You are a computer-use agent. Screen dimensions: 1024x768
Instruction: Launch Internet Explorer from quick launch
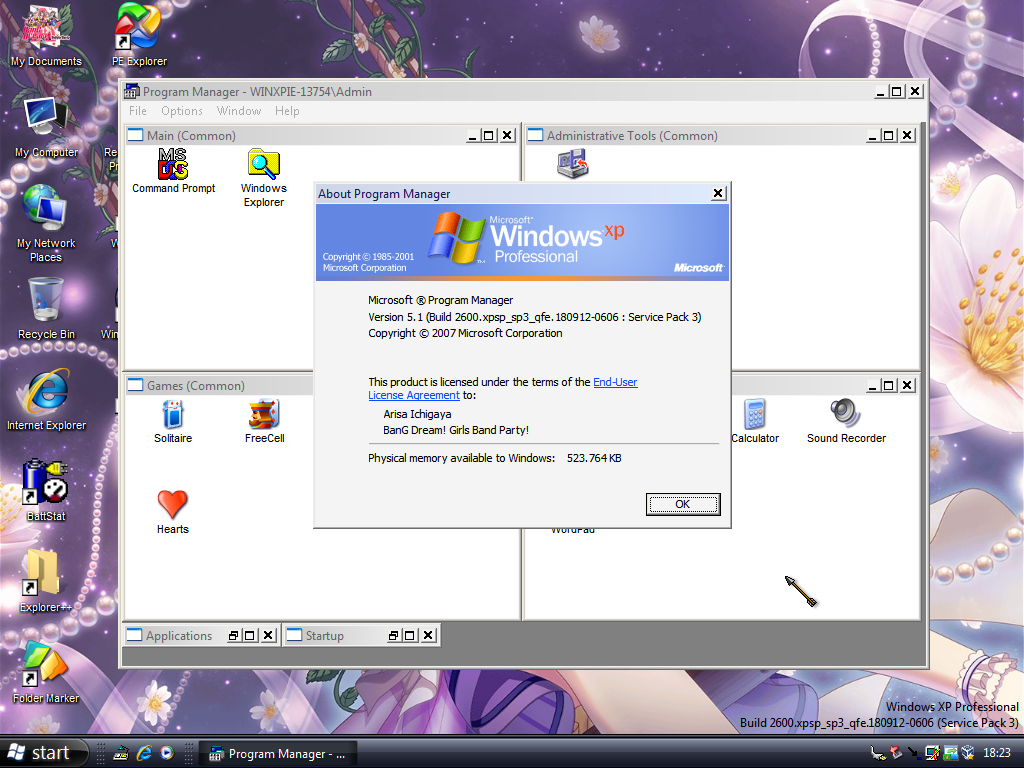pos(144,753)
